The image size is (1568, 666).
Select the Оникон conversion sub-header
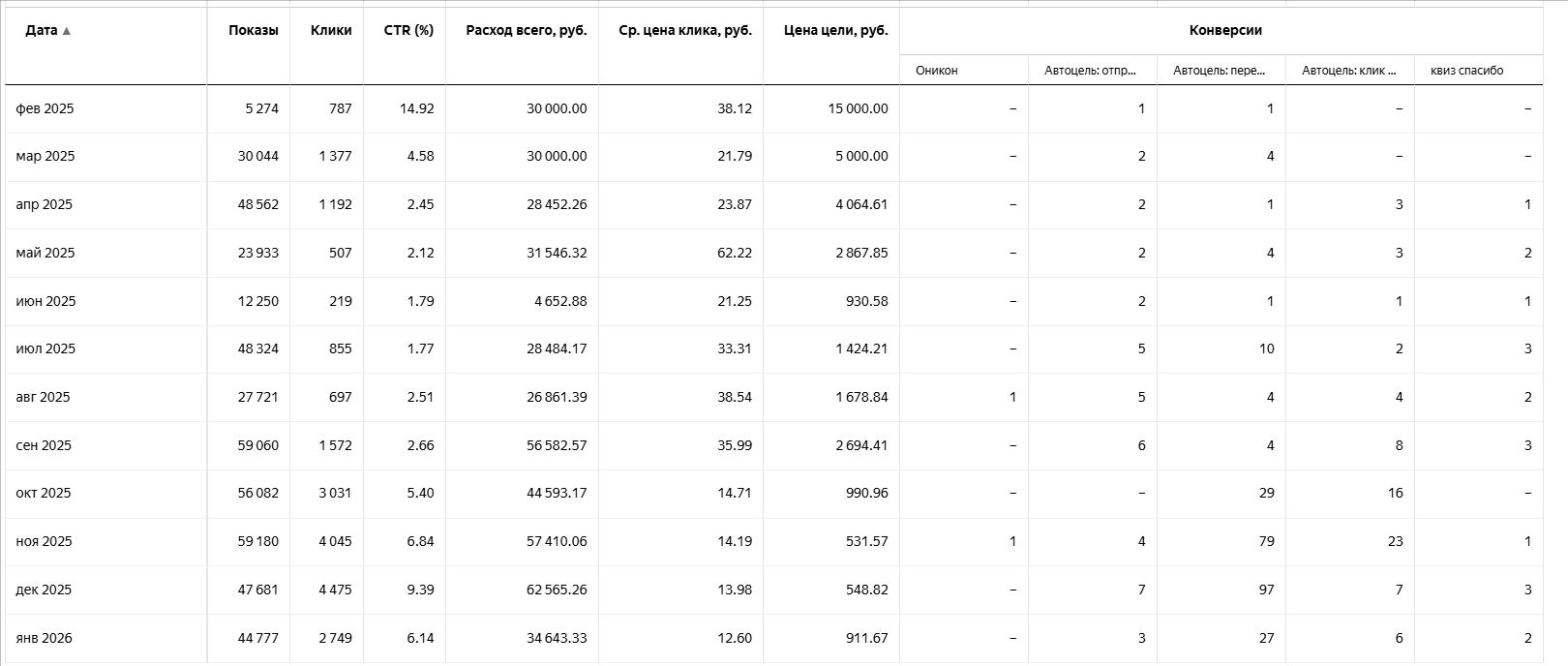coord(937,71)
